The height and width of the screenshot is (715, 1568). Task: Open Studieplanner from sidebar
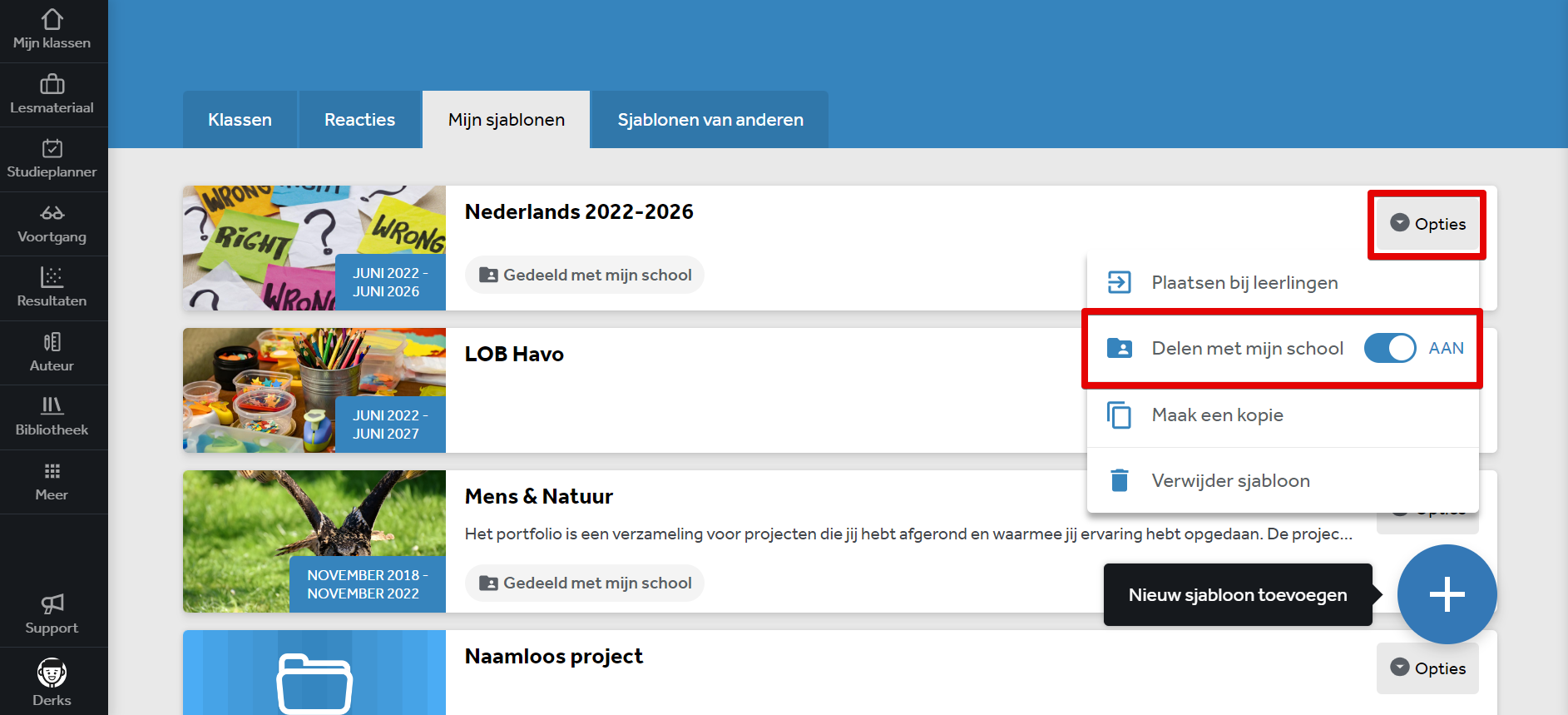[52, 159]
